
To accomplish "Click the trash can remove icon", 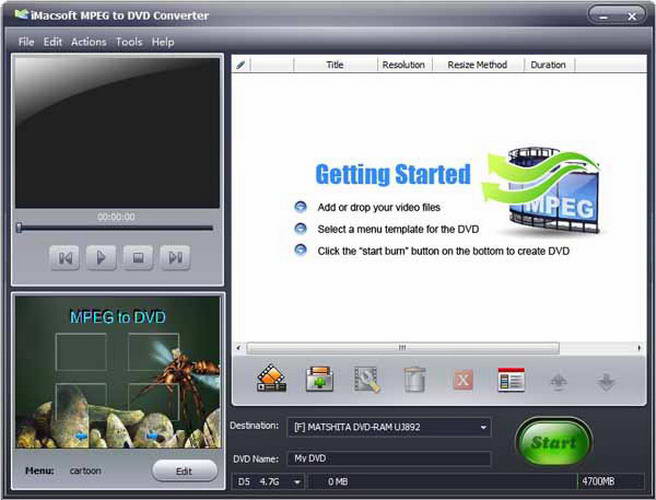I will 415,379.
